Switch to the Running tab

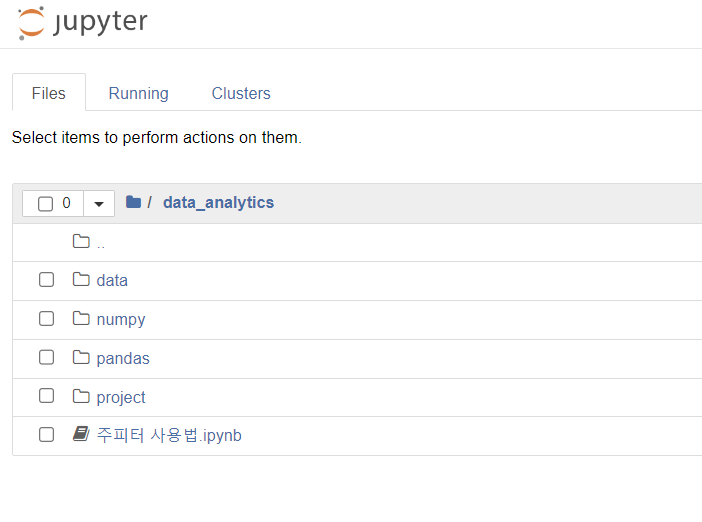click(139, 93)
